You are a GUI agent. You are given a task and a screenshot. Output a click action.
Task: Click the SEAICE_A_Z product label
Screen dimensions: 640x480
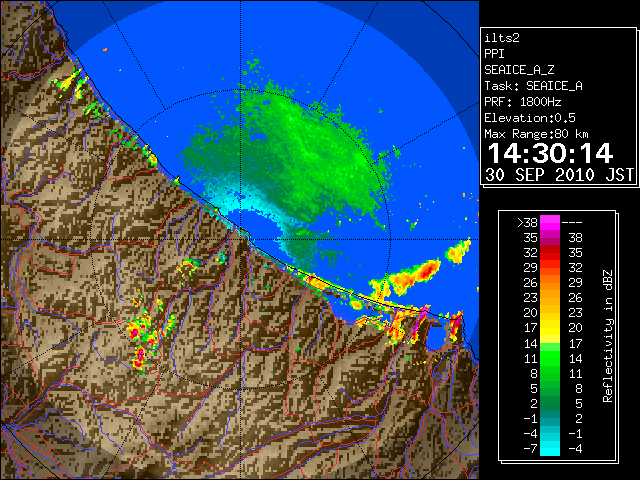(519, 70)
